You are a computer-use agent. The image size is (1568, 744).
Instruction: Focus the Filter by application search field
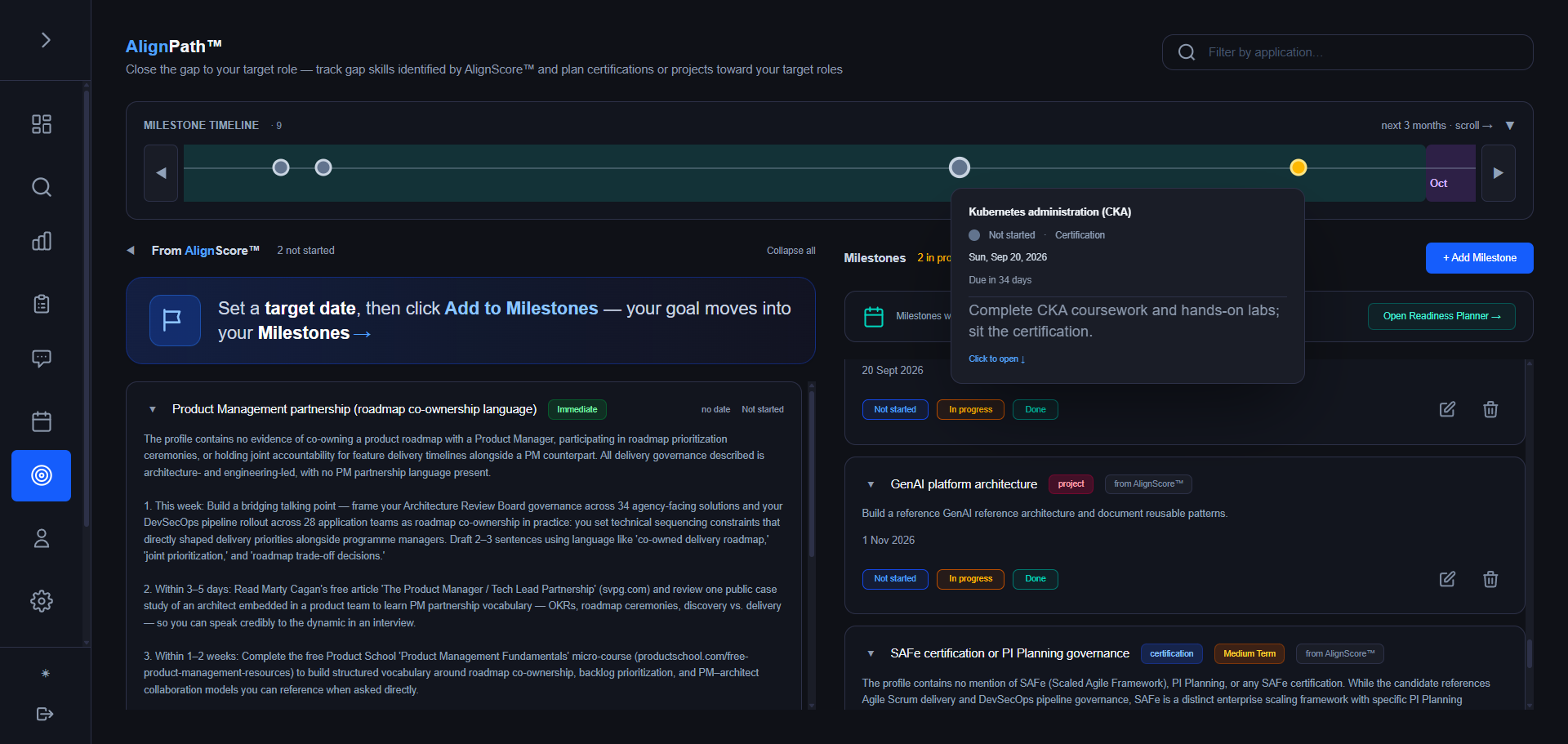pyautogui.click(x=1347, y=52)
